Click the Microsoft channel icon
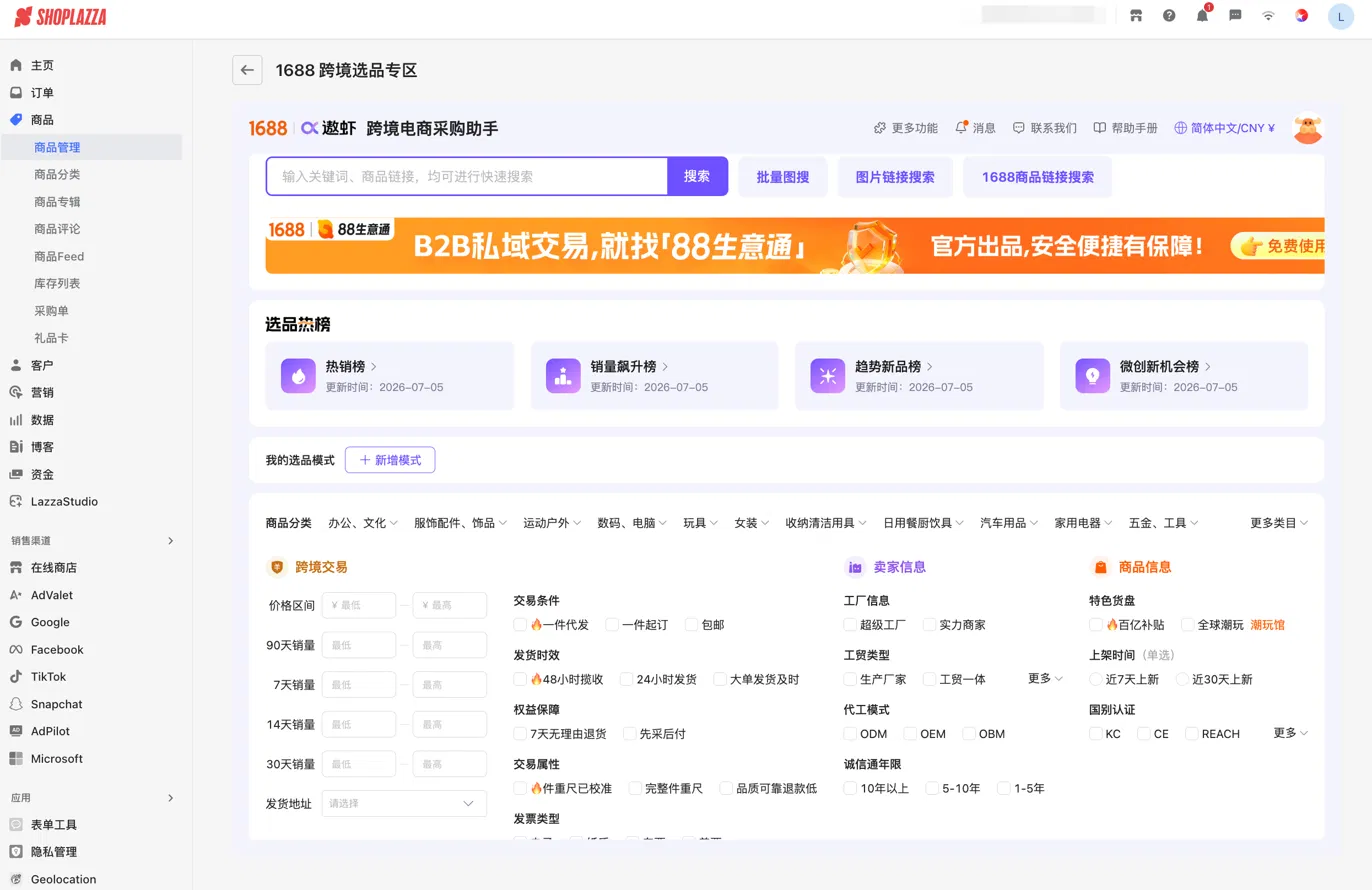 [16, 758]
